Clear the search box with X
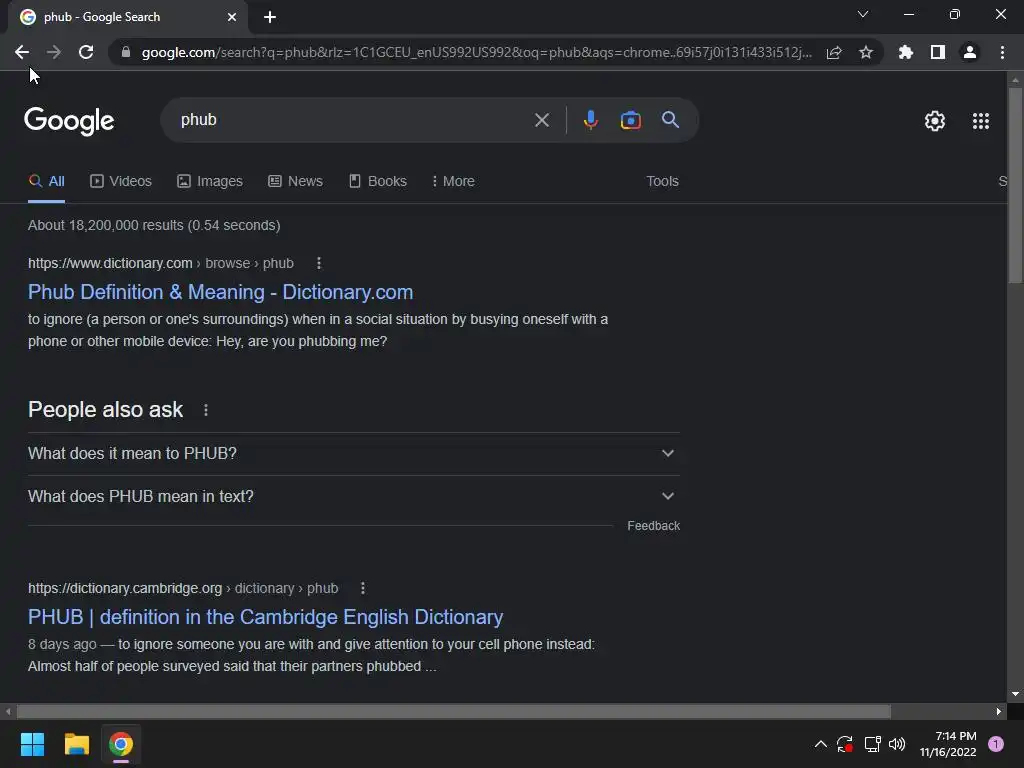Viewport: 1024px width, 768px height. (x=541, y=120)
